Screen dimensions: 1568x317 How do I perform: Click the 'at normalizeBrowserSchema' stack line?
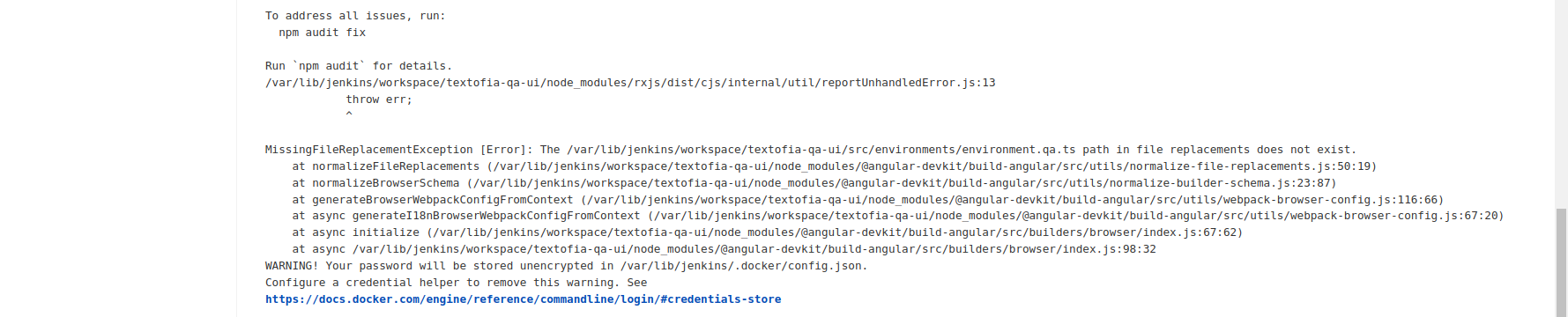click(x=814, y=183)
